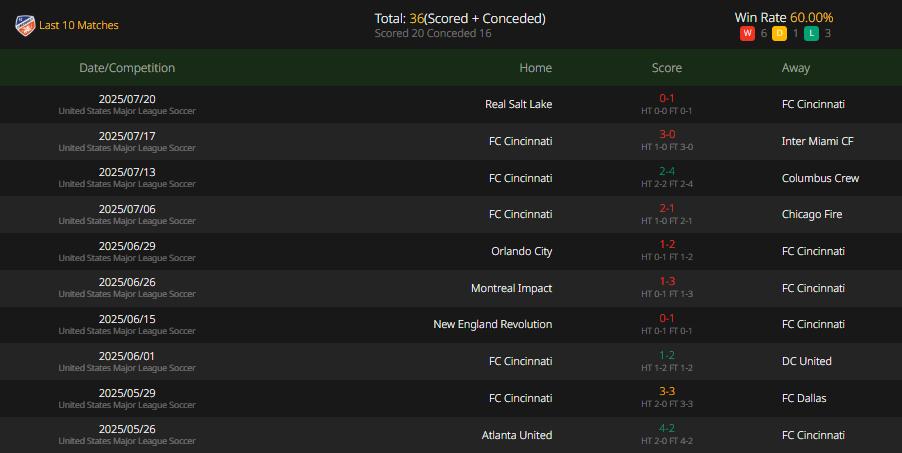
Task: Click FC Cincinnati away team in Real Salt Lake row
Action: (813, 104)
